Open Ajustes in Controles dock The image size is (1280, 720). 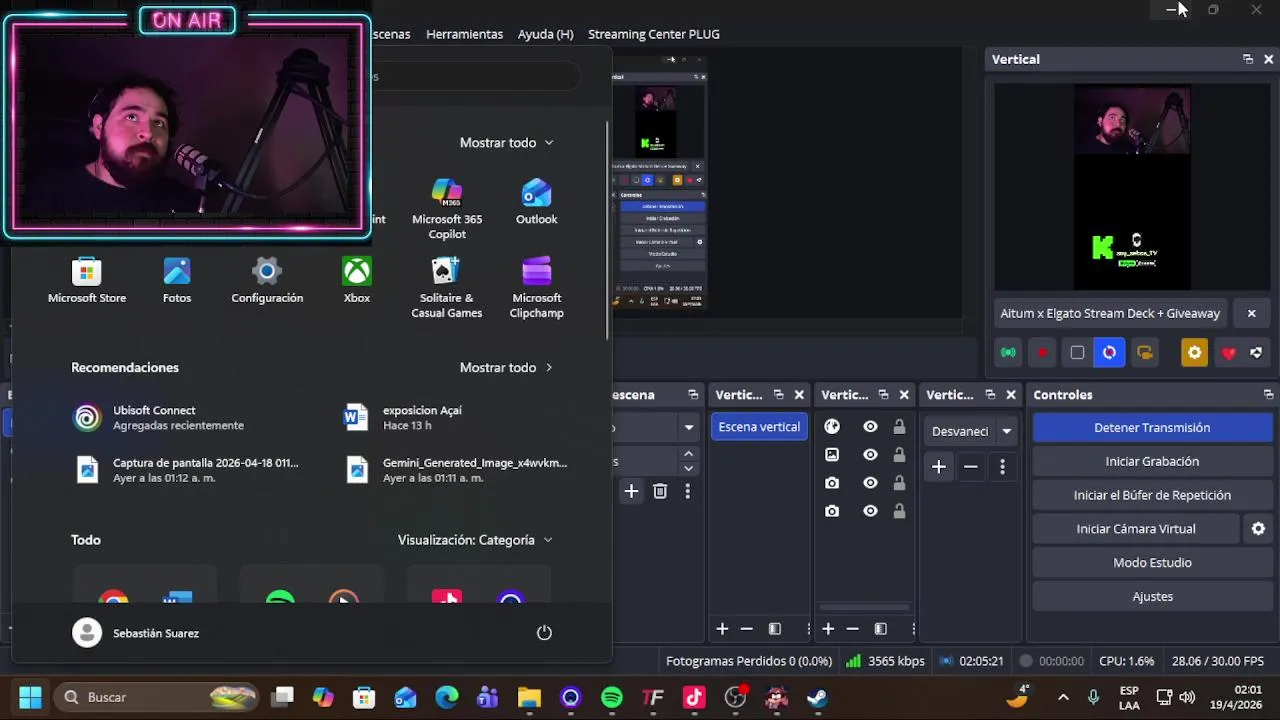tap(1152, 596)
